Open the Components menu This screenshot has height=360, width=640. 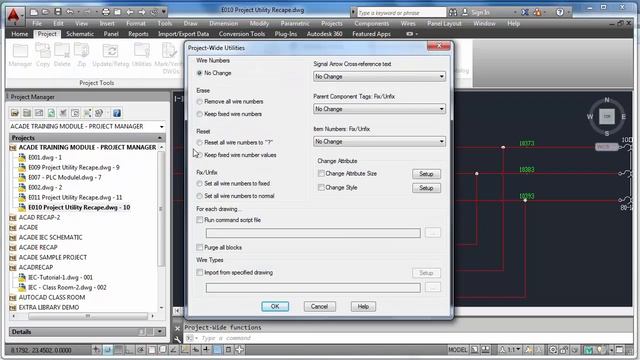tap(372, 24)
